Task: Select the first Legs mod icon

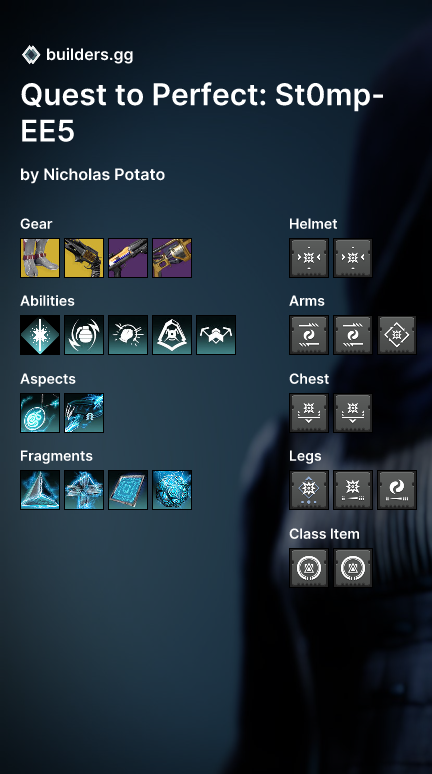Action: point(309,490)
